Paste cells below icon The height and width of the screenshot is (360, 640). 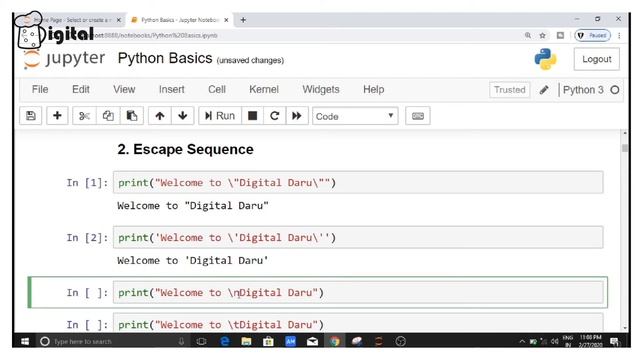pyautogui.click(x=131, y=116)
